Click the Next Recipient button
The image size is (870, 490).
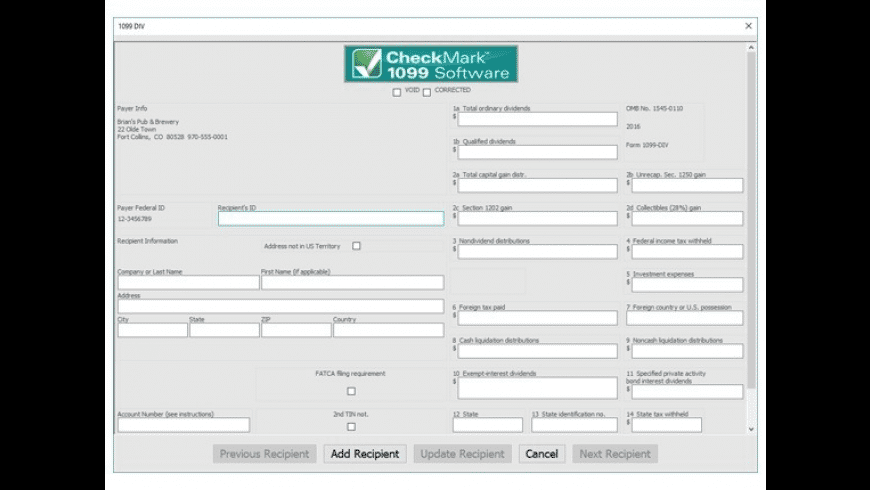click(615, 454)
